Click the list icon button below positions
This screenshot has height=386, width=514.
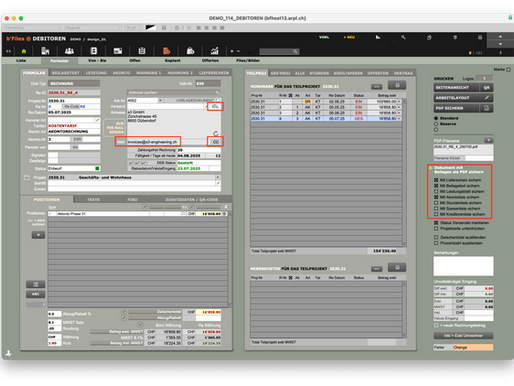coord(36,284)
